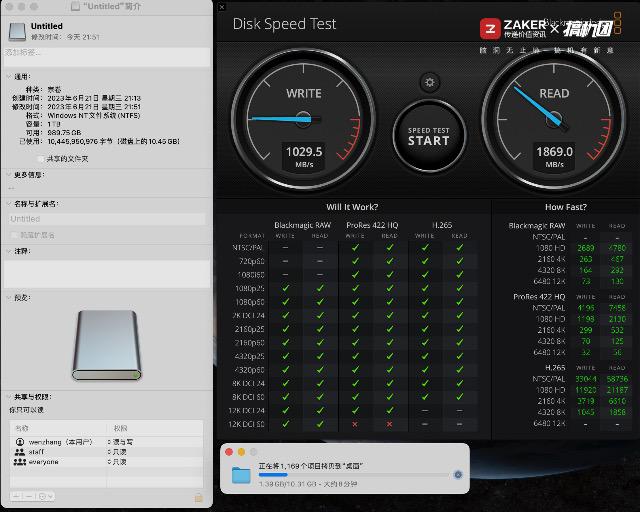This screenshot has height=512, width=640.
Task: Click ProRes 1080 HD read value 2130
Action: [x=617, y=319]
